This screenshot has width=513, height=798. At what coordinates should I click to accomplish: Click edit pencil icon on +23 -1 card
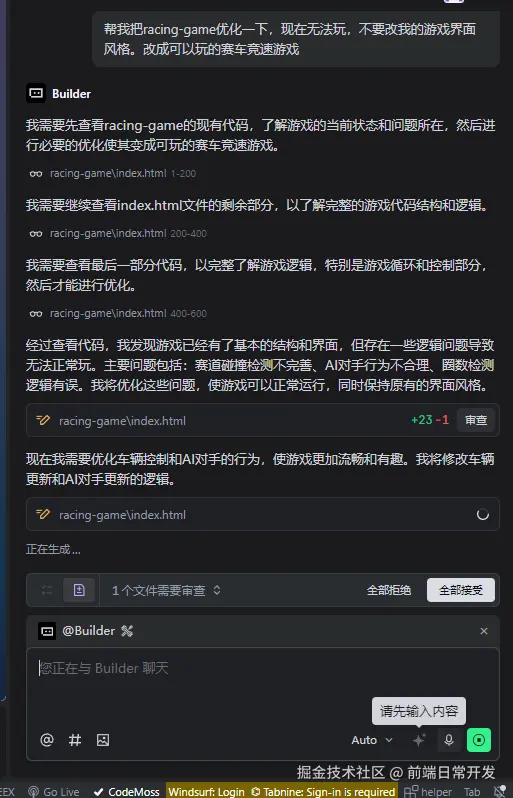[x=43, y=420]
